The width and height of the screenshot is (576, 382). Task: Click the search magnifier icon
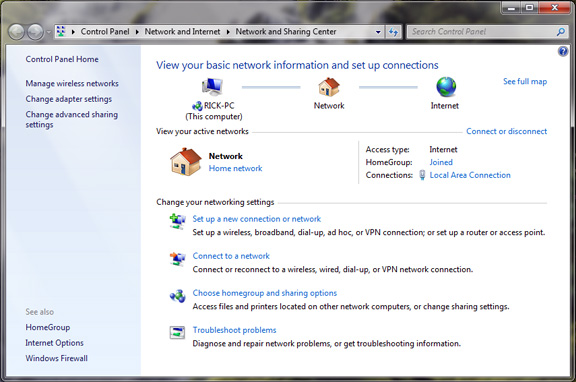561,32
